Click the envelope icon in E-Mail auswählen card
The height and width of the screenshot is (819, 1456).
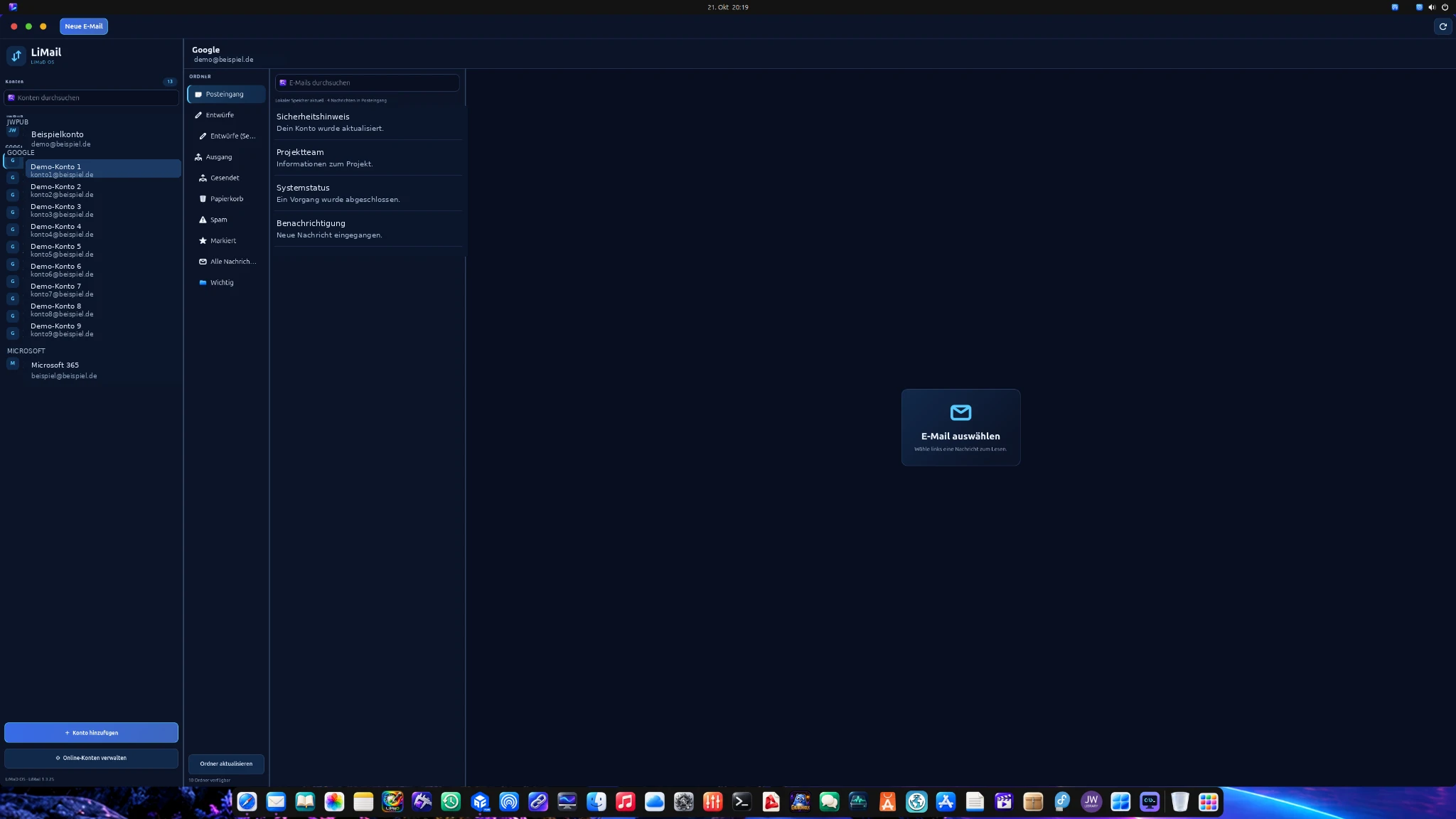960,412
